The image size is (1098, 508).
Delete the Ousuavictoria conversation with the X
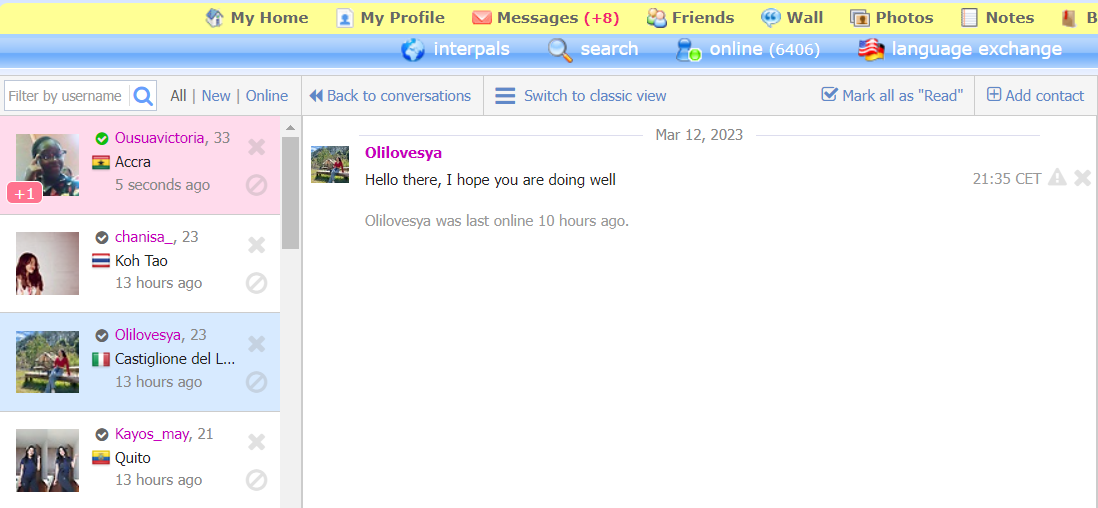tap(256, 146)
